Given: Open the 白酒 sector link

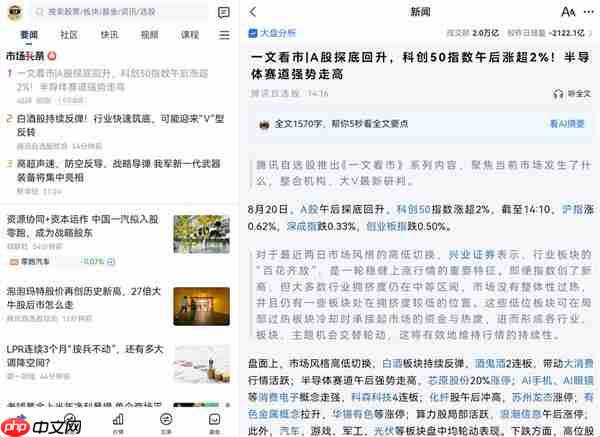Looking at the screenshot, I should pos(392,364).
